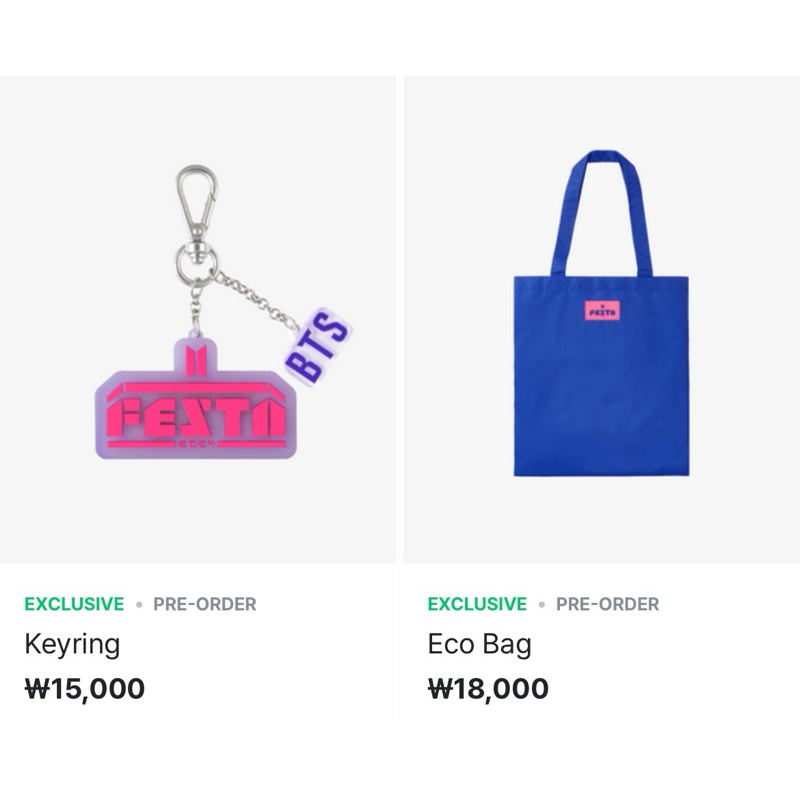
Task: Click the chain holding the BTS charm
Action: pyautogui.click(x=257, y=300)
